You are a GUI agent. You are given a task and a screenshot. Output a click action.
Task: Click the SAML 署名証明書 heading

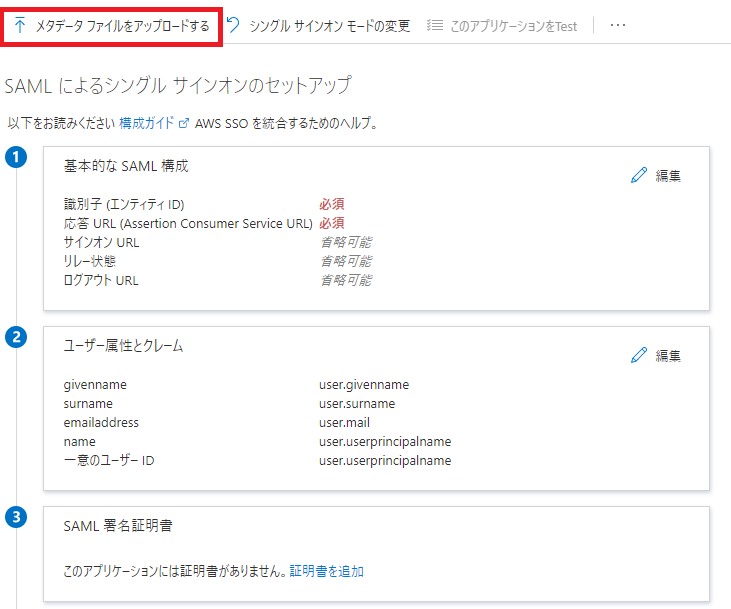point(118,526)
